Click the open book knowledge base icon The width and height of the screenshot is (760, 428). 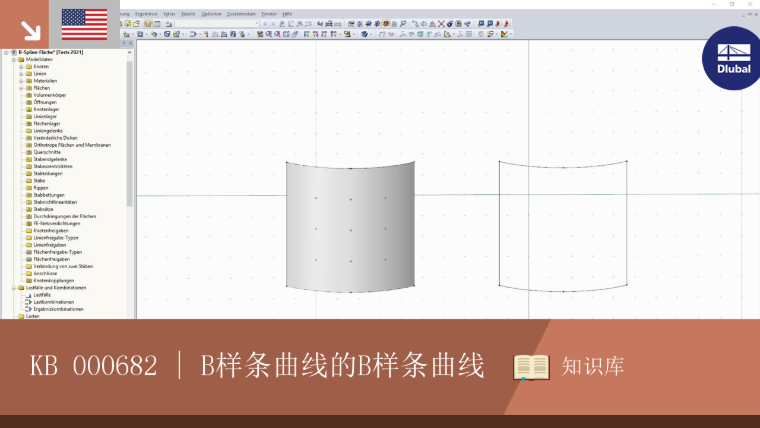point(531,367)
